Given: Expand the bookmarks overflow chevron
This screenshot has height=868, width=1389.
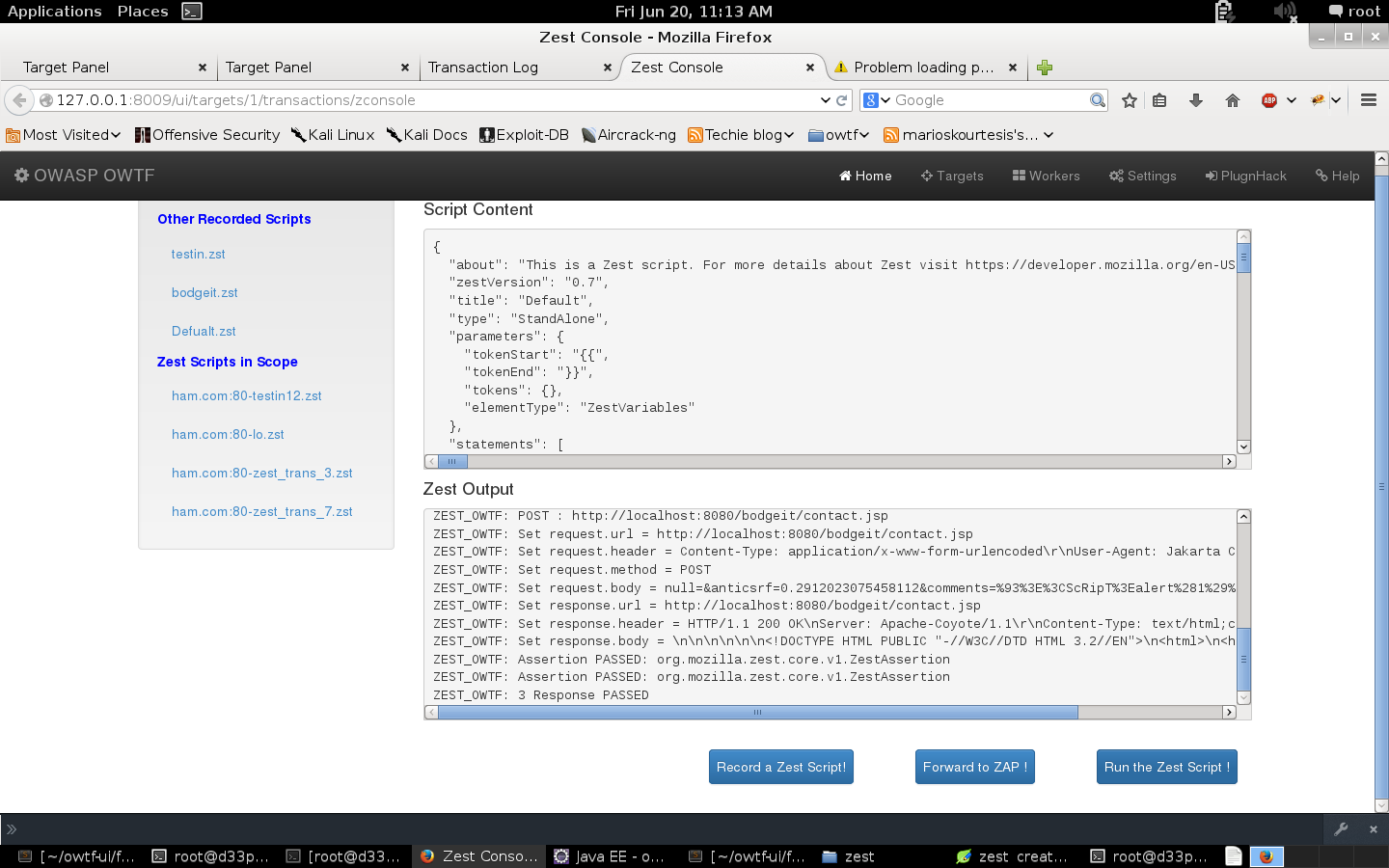Looking at the screenshot, I should pyautogui.click(x=1049, y=135).
